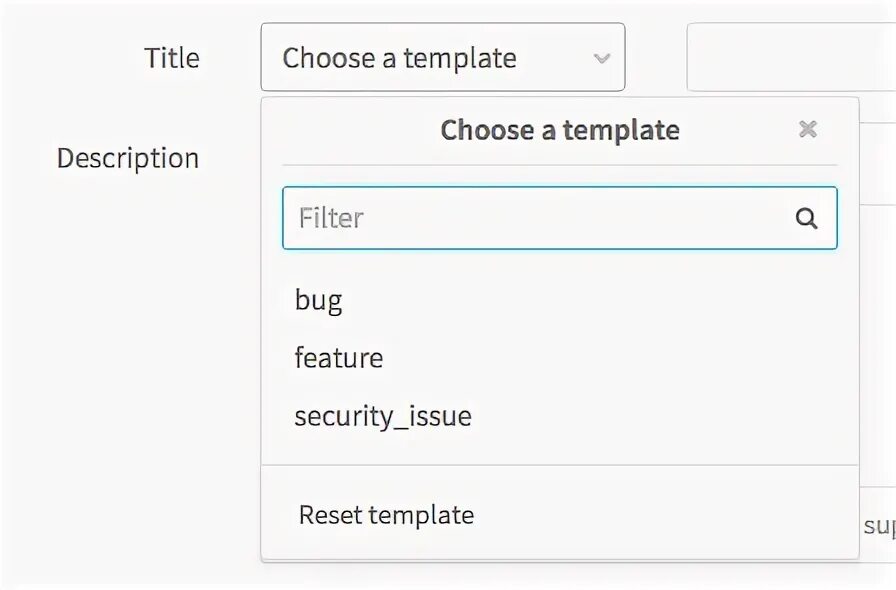Click the Reset template option
The image size is (896, 590).
click(x=386, y=515)
